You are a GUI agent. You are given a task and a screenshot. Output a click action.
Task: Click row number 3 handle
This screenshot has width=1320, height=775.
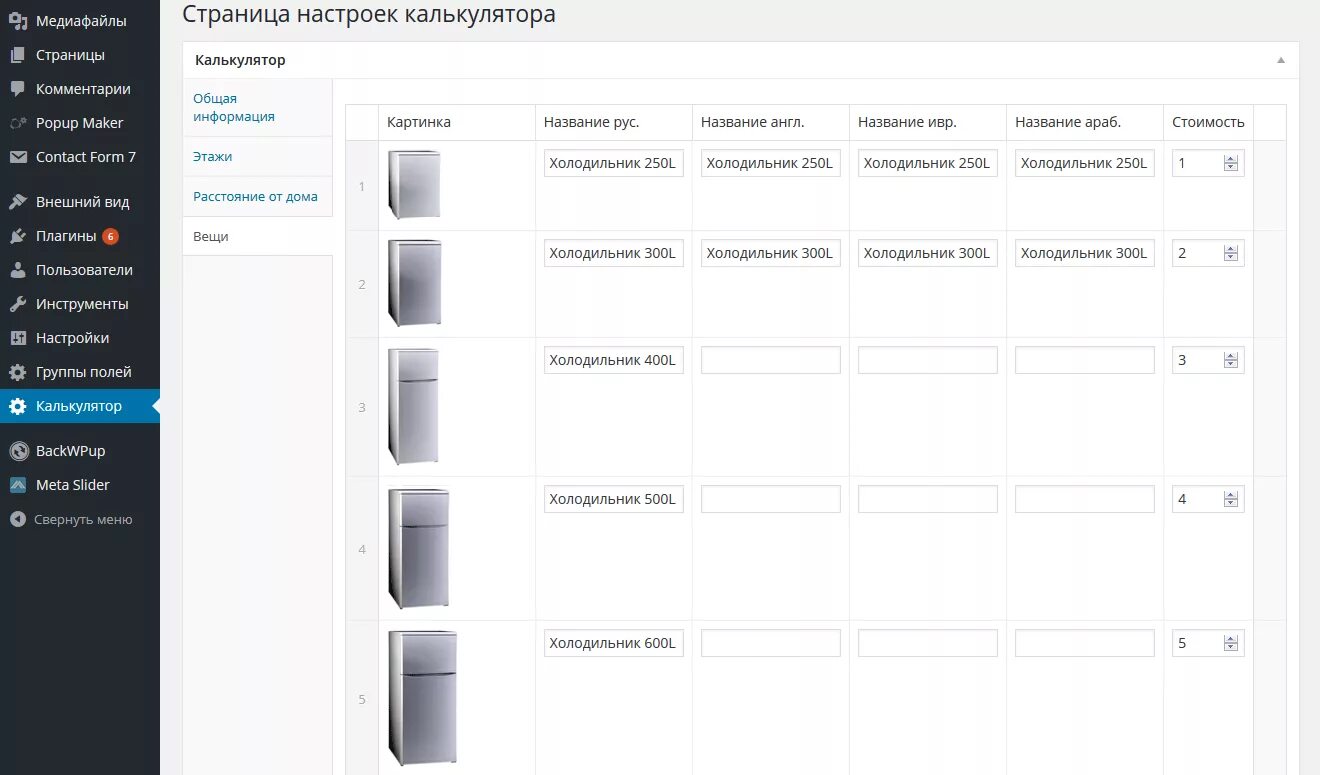(x=362, y=407)
